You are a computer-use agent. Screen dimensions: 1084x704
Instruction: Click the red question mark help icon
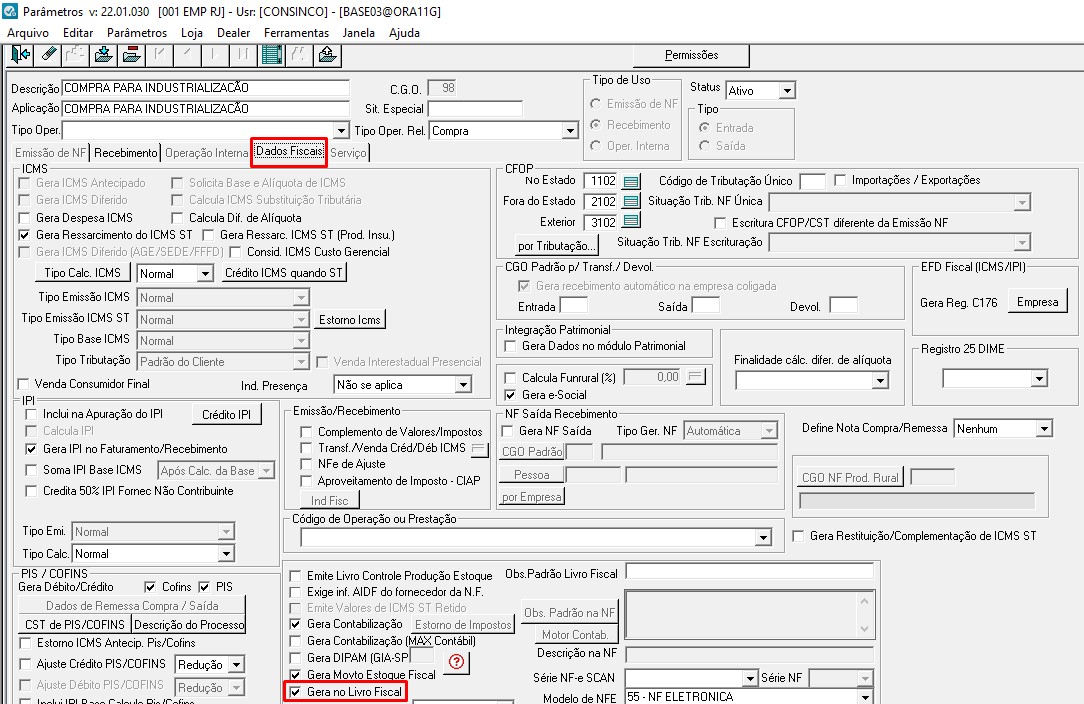click(456, 662)
